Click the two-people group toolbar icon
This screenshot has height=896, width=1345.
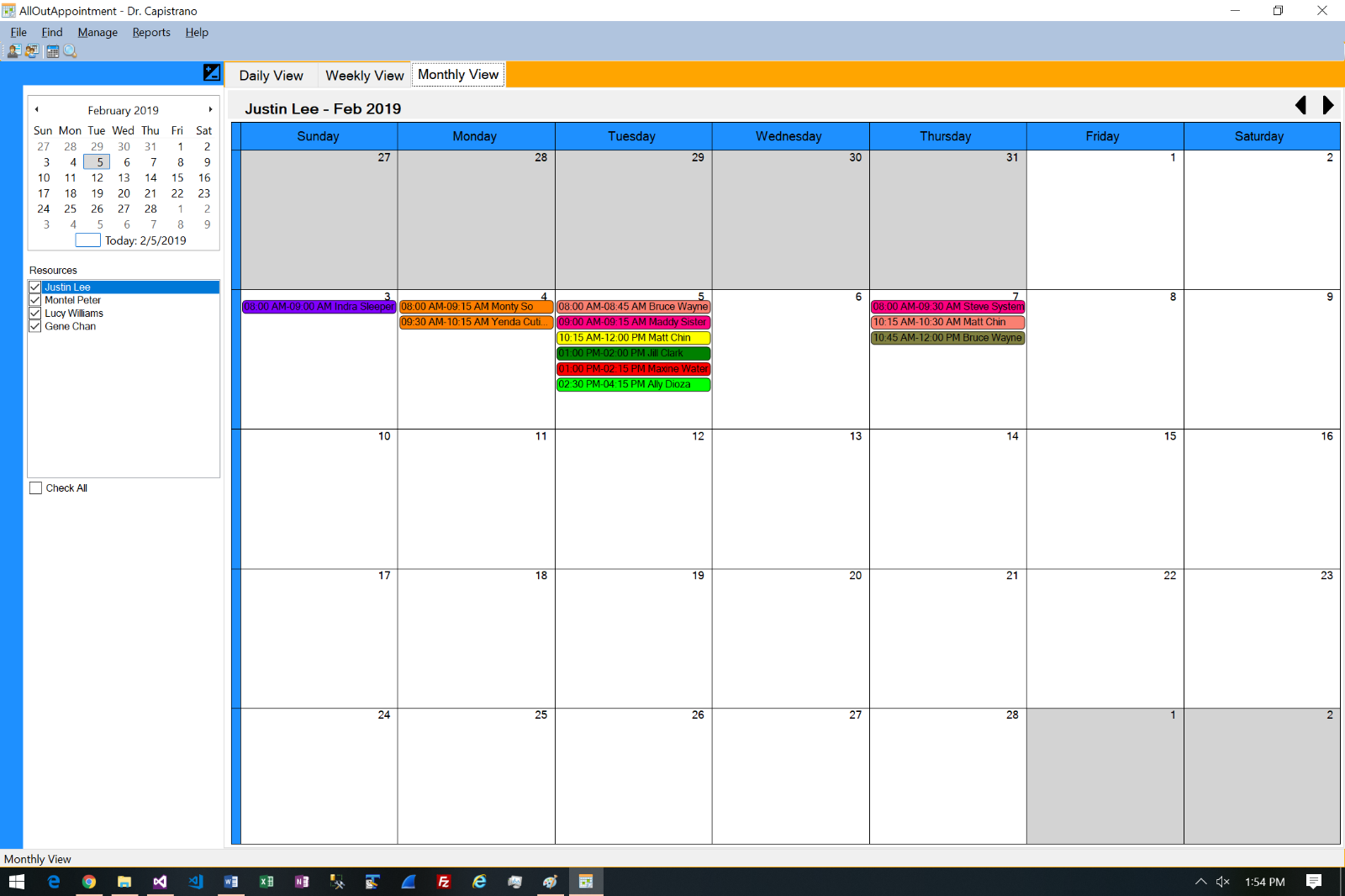[x=32, y=51]
